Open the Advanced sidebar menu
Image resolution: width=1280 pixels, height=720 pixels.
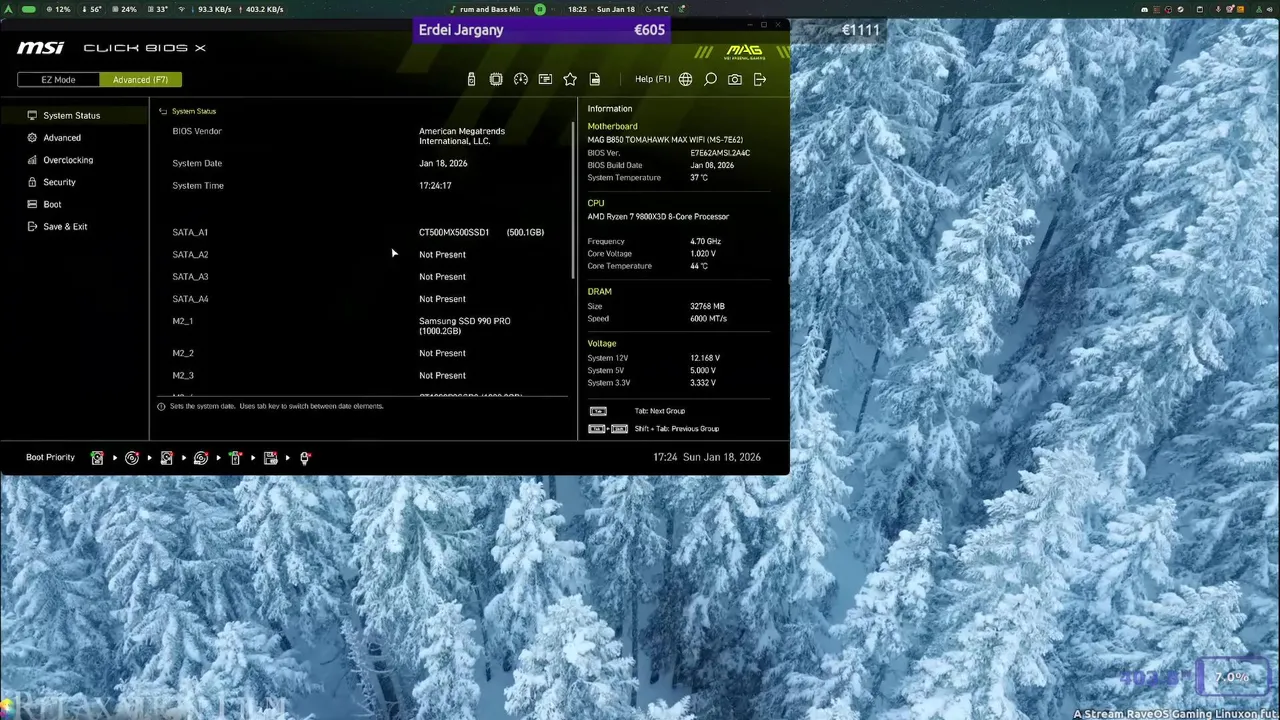(62, 138)
